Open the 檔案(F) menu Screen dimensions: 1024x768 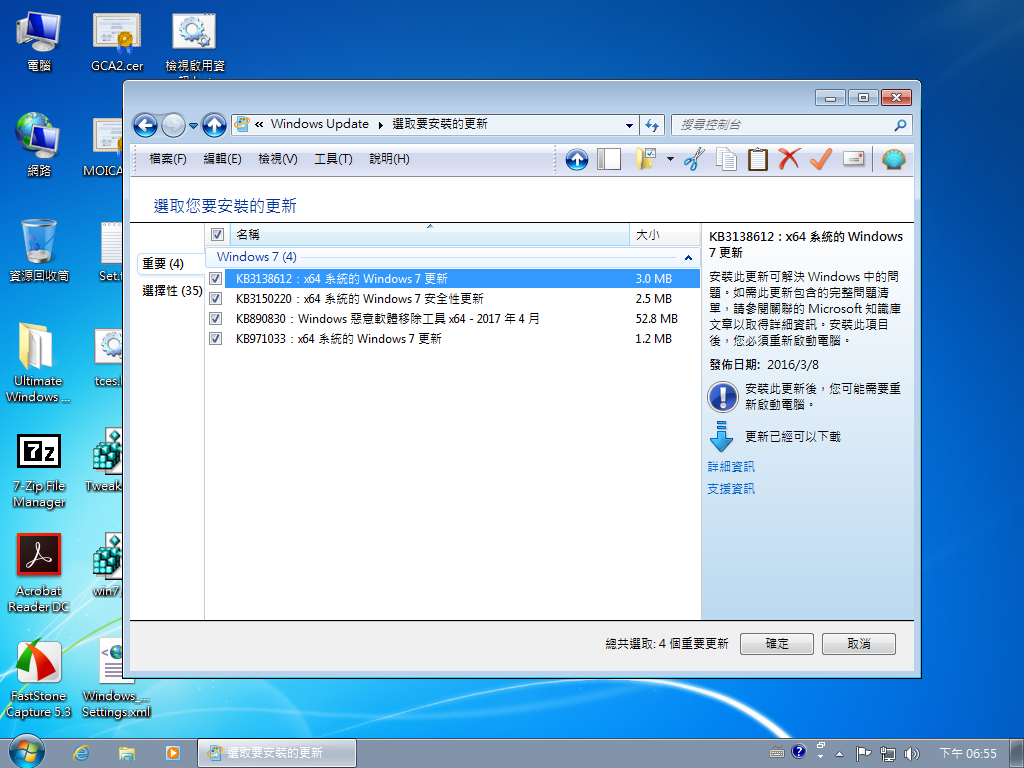pyautogui.click(x=168, y=159)
